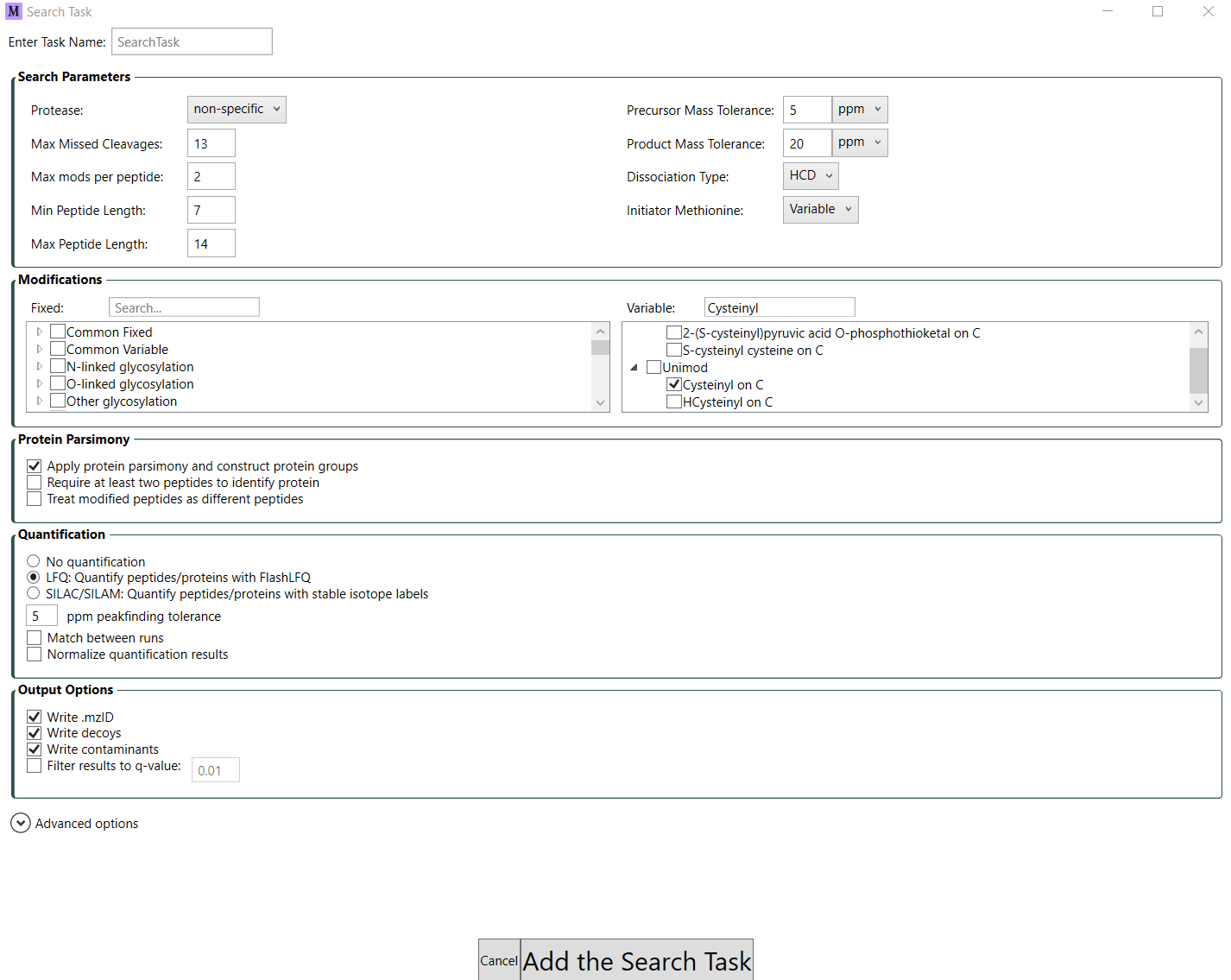1231x980 pixels.
Task: Click the Cancel button
Action: tap(499, 960)
